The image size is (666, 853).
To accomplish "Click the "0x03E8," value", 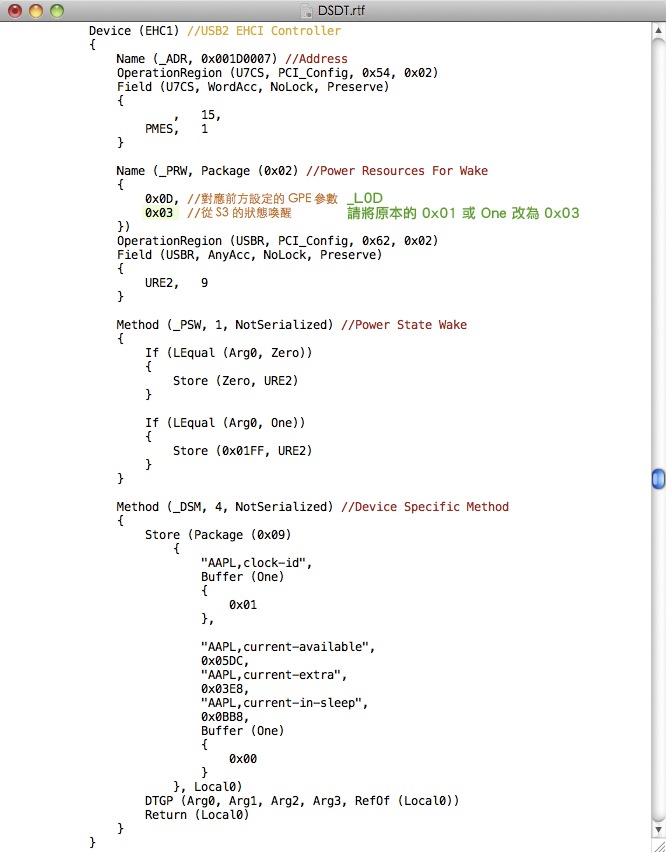I will point(225,689).
